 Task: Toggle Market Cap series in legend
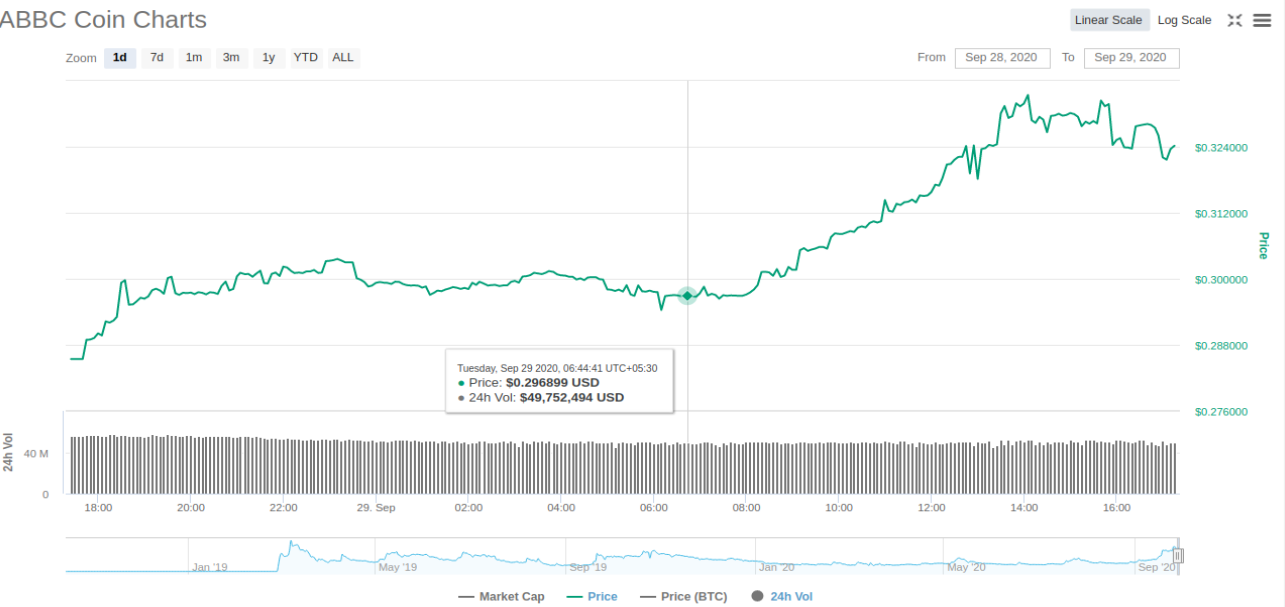point(501,597)
